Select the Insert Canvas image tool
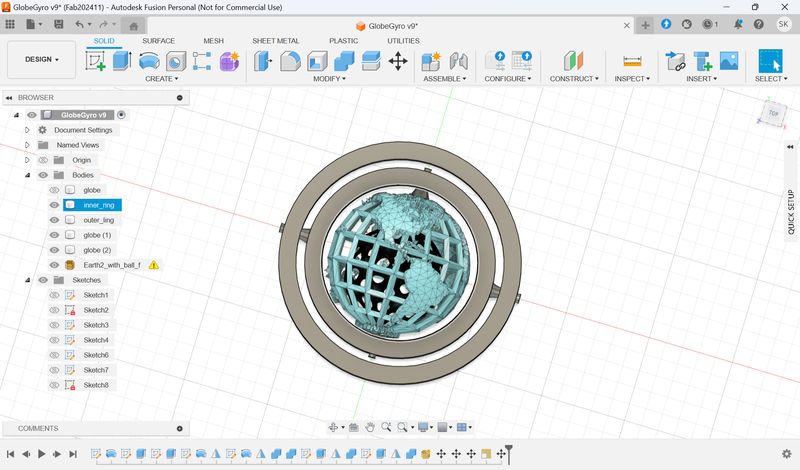This screenshot has width=800, height=470. [729, 61]
